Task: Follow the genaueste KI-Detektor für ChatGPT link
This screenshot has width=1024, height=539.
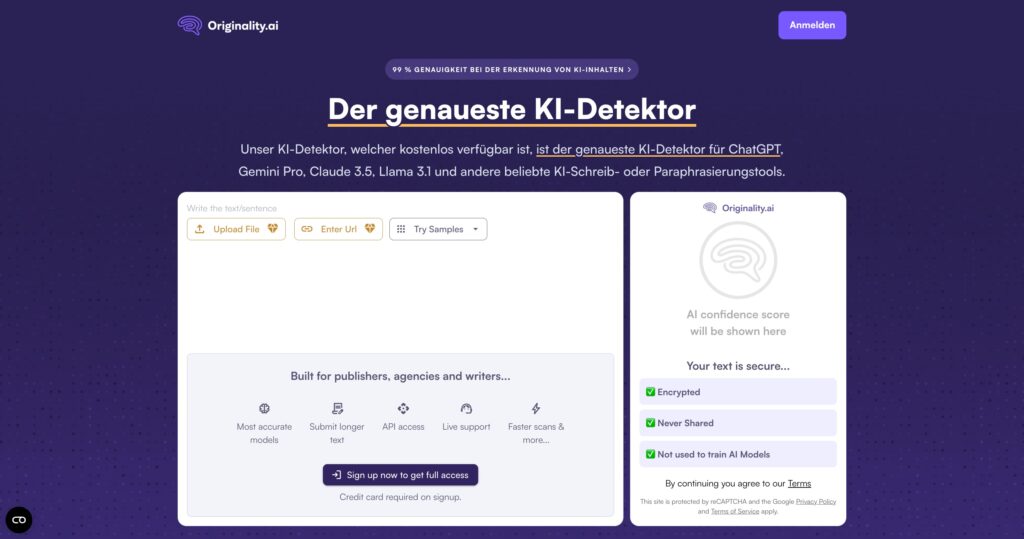Action: pos(658,149)
